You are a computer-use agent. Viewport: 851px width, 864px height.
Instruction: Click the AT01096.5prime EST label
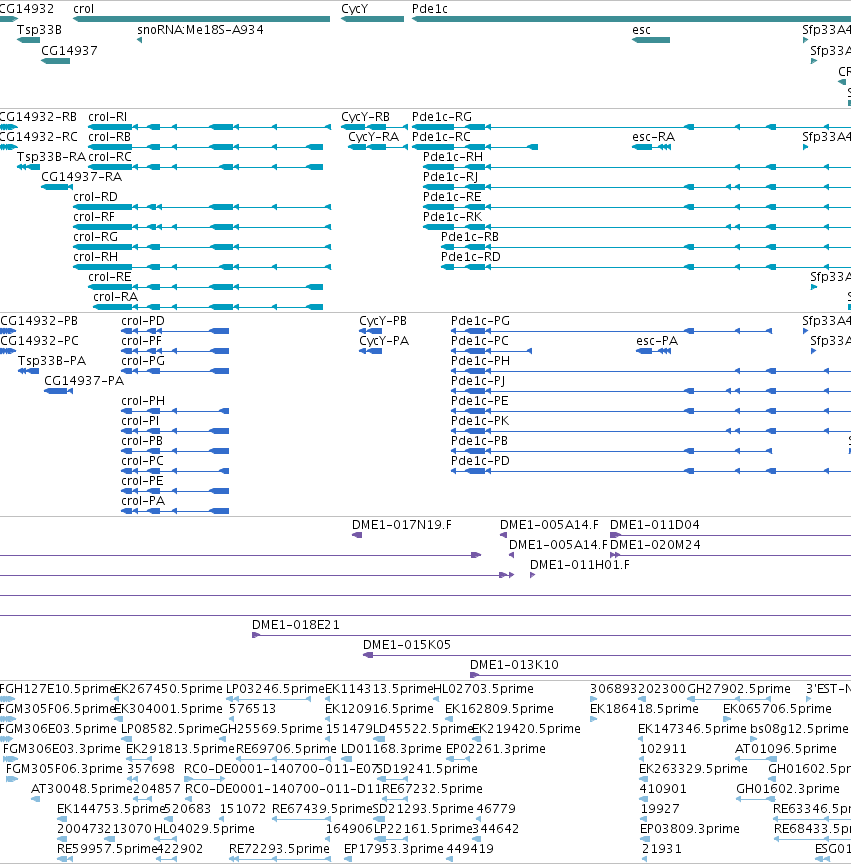click(x=786, y=749)
